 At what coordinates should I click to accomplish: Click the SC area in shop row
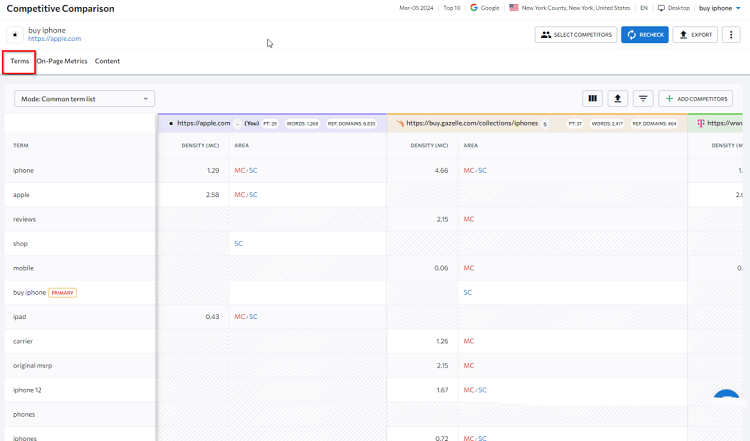click(239, 243)
